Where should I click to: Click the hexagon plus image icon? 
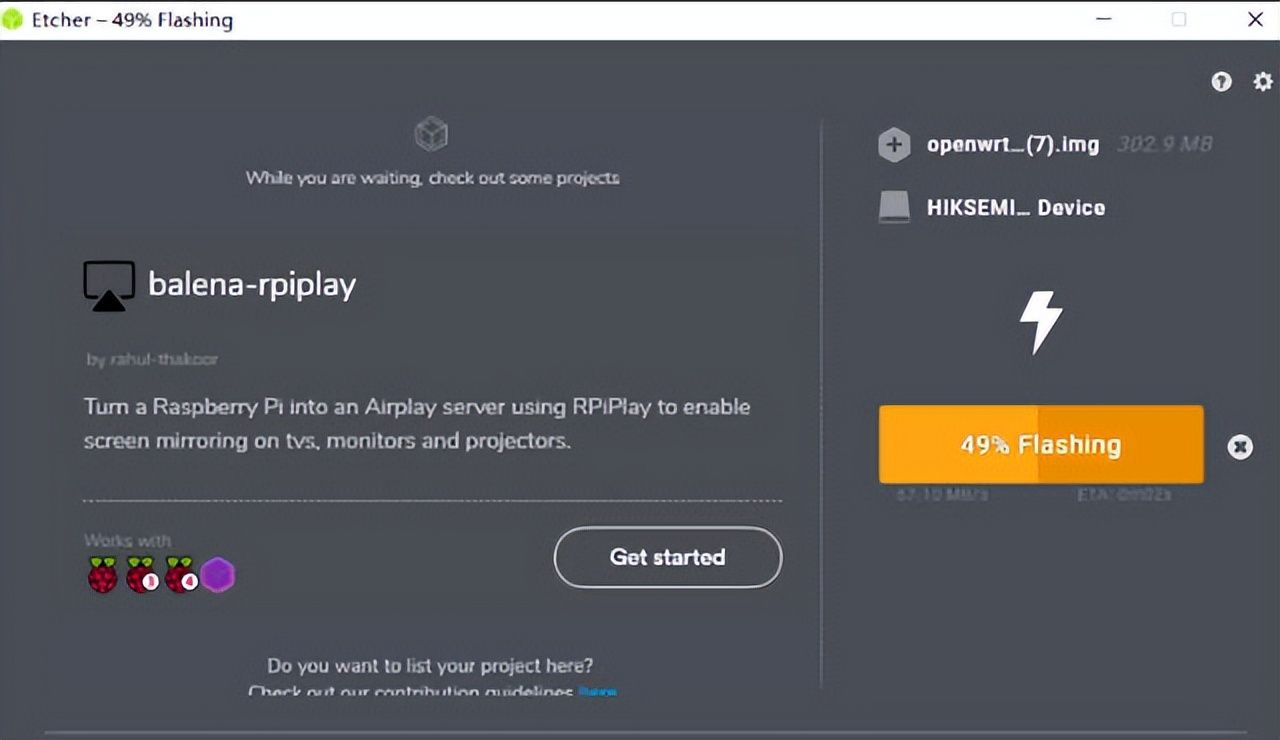coord(893,145)
